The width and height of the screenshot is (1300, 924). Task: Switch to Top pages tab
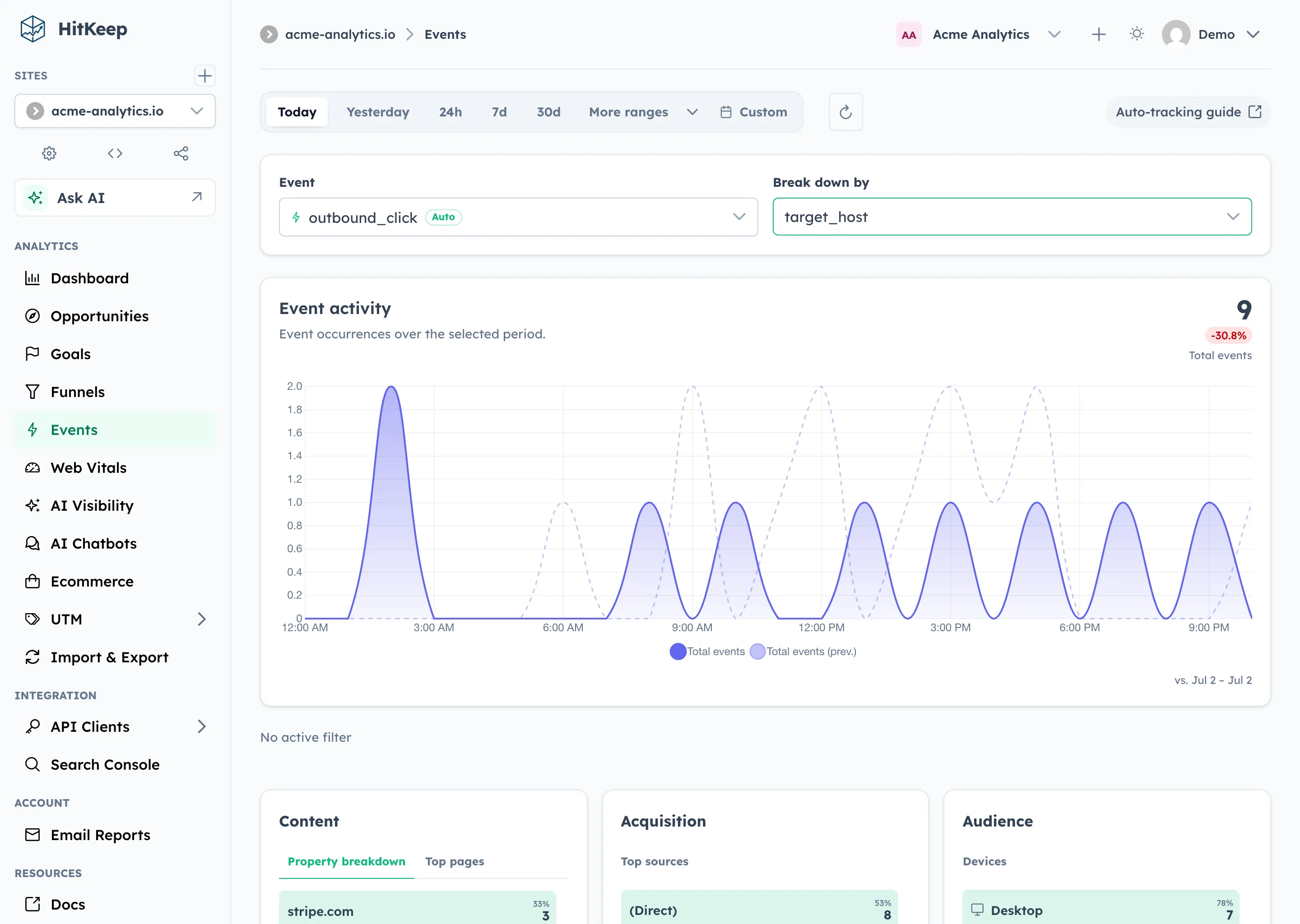[x=454, y=861]
